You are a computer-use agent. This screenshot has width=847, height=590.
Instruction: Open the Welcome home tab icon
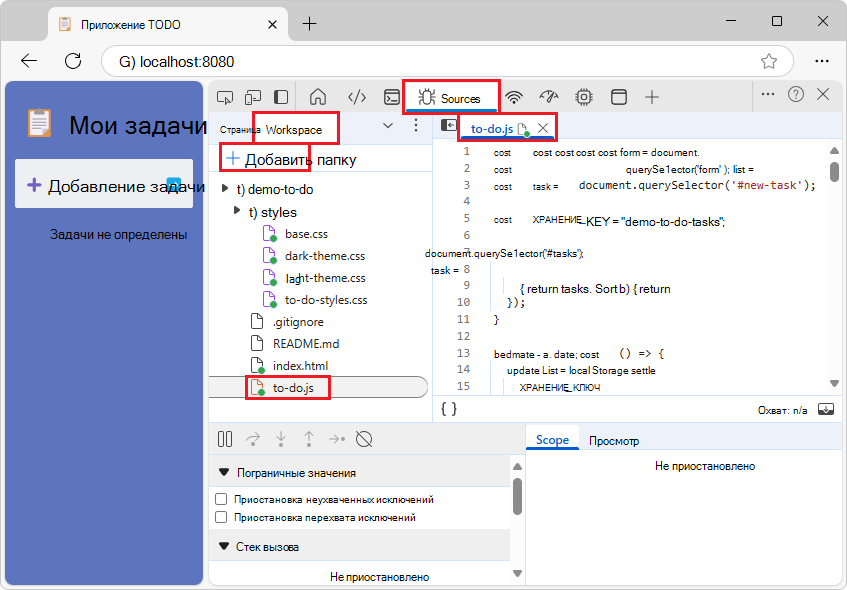pos(318,97)
